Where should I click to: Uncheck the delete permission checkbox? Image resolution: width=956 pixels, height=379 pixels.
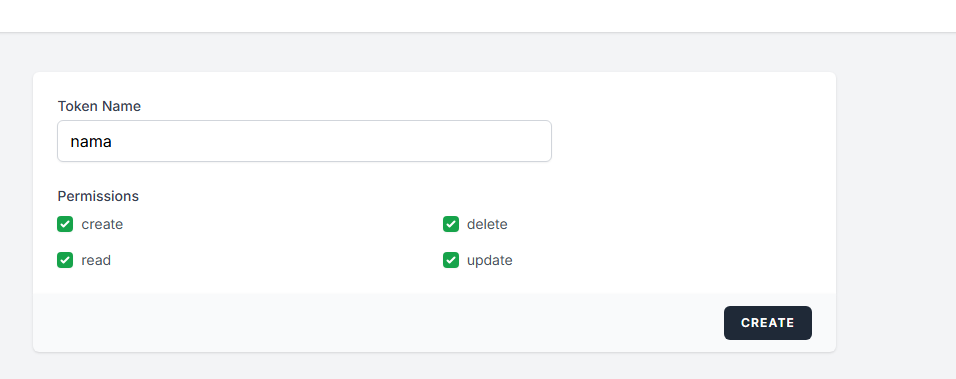(x=451, y=224)
